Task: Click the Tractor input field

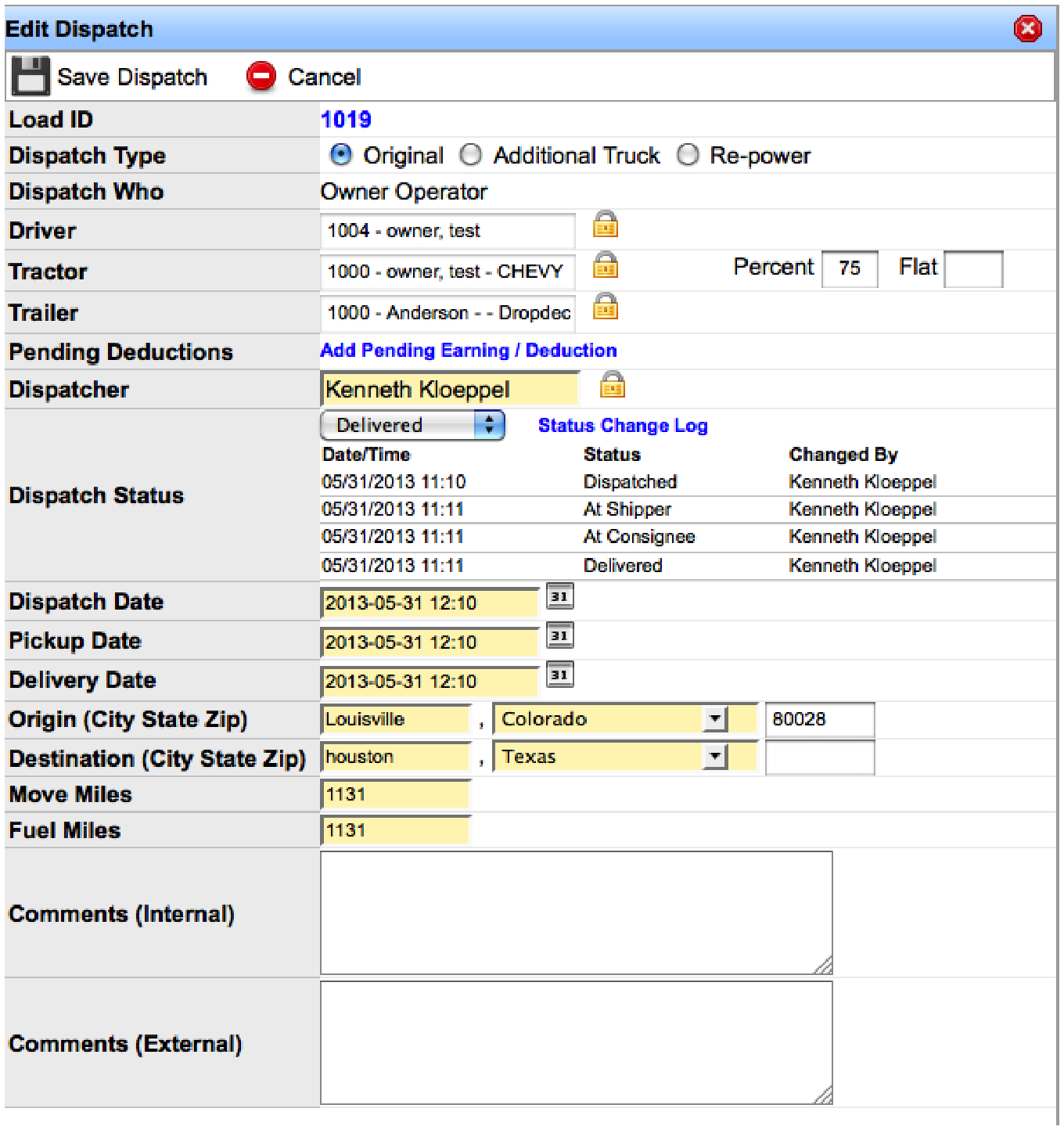Action: tap(448, 272)
